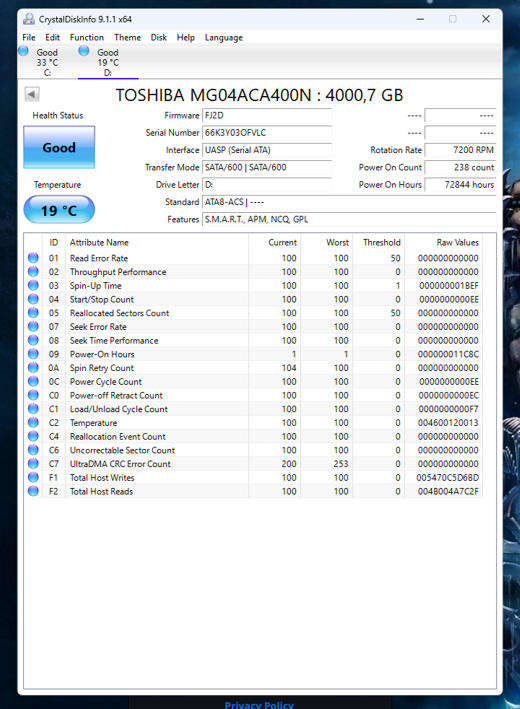The height and width of the screenshot is (709, 520).
Task: Click the status orb for Uncorrectable Sector Count
Action: pyautogui.click(x=33, y=450)
